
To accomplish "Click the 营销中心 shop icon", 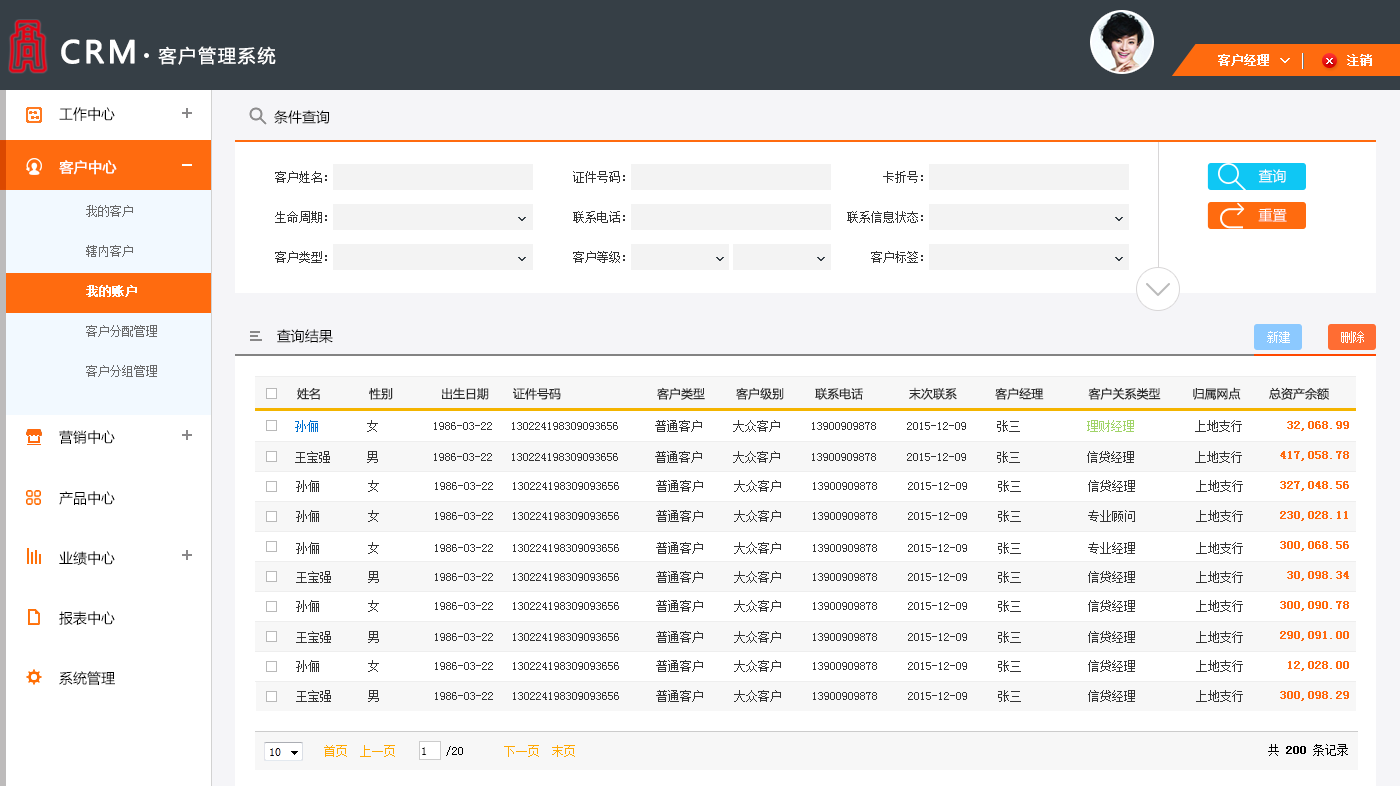I will click(34, 437).
